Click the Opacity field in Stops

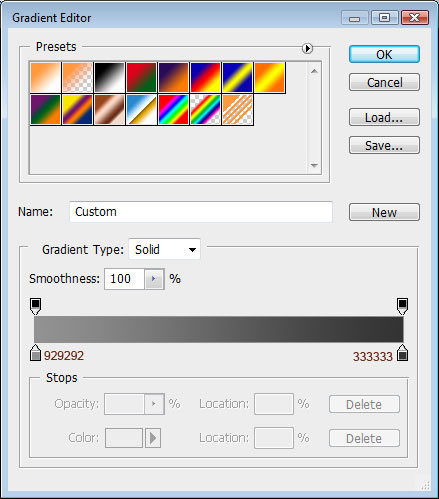(x=124, y=404)
